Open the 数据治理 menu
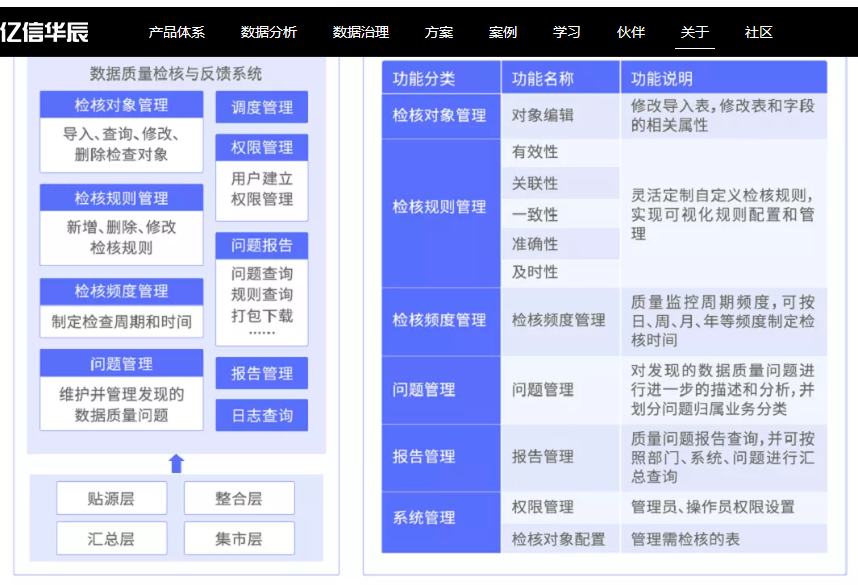The height and width of the screenshot is (585, 858). (359, 30)
